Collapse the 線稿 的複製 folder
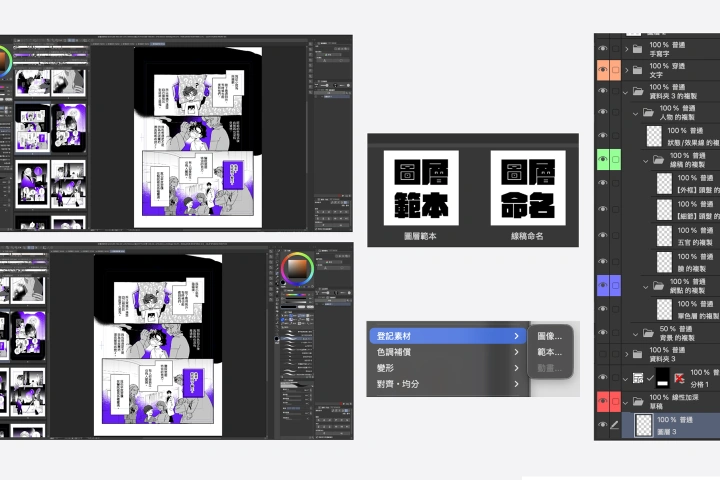The width and height of the screenshot is (720, 480). pos(646,161)
